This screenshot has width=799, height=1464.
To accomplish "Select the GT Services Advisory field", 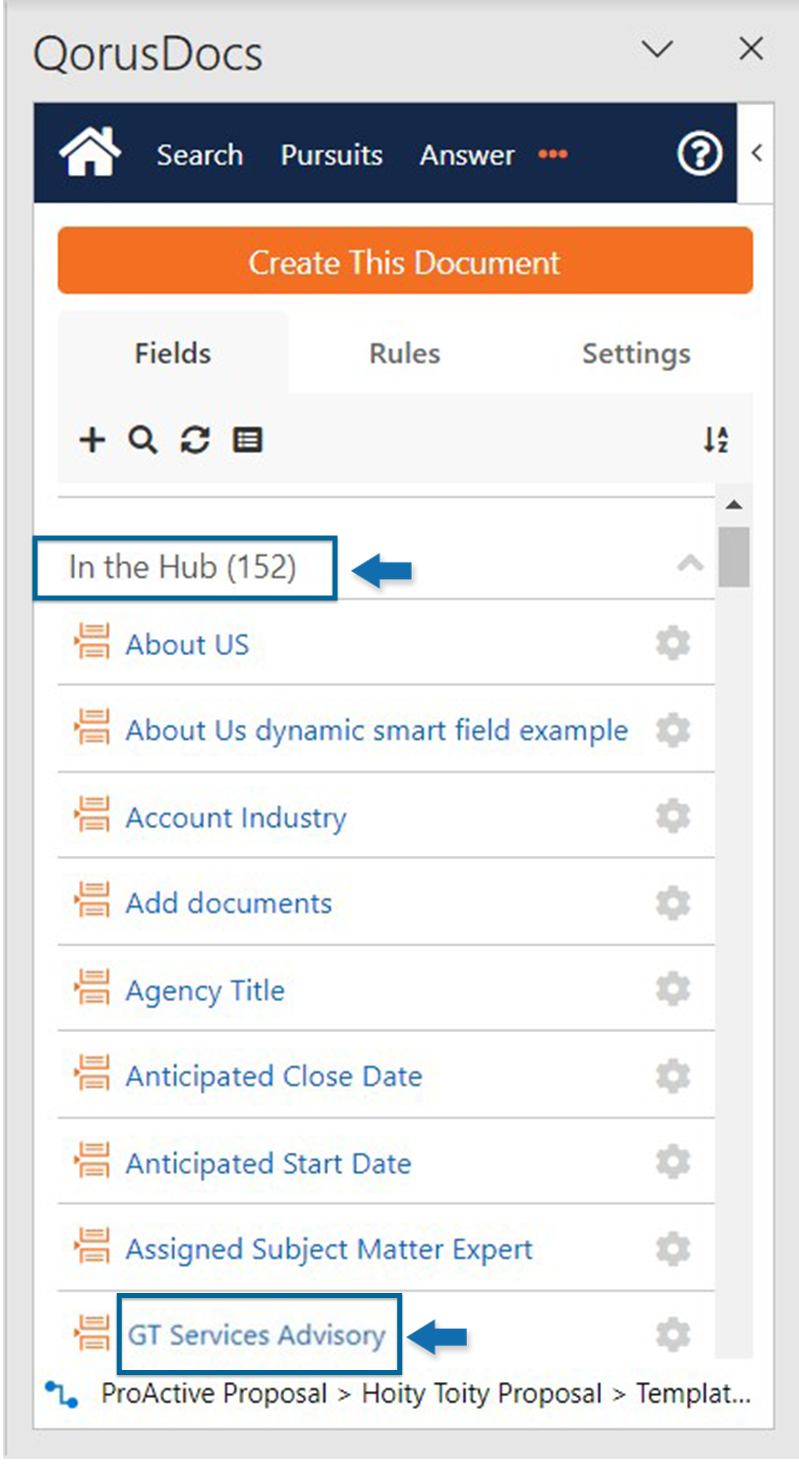I will point(257,1334).
